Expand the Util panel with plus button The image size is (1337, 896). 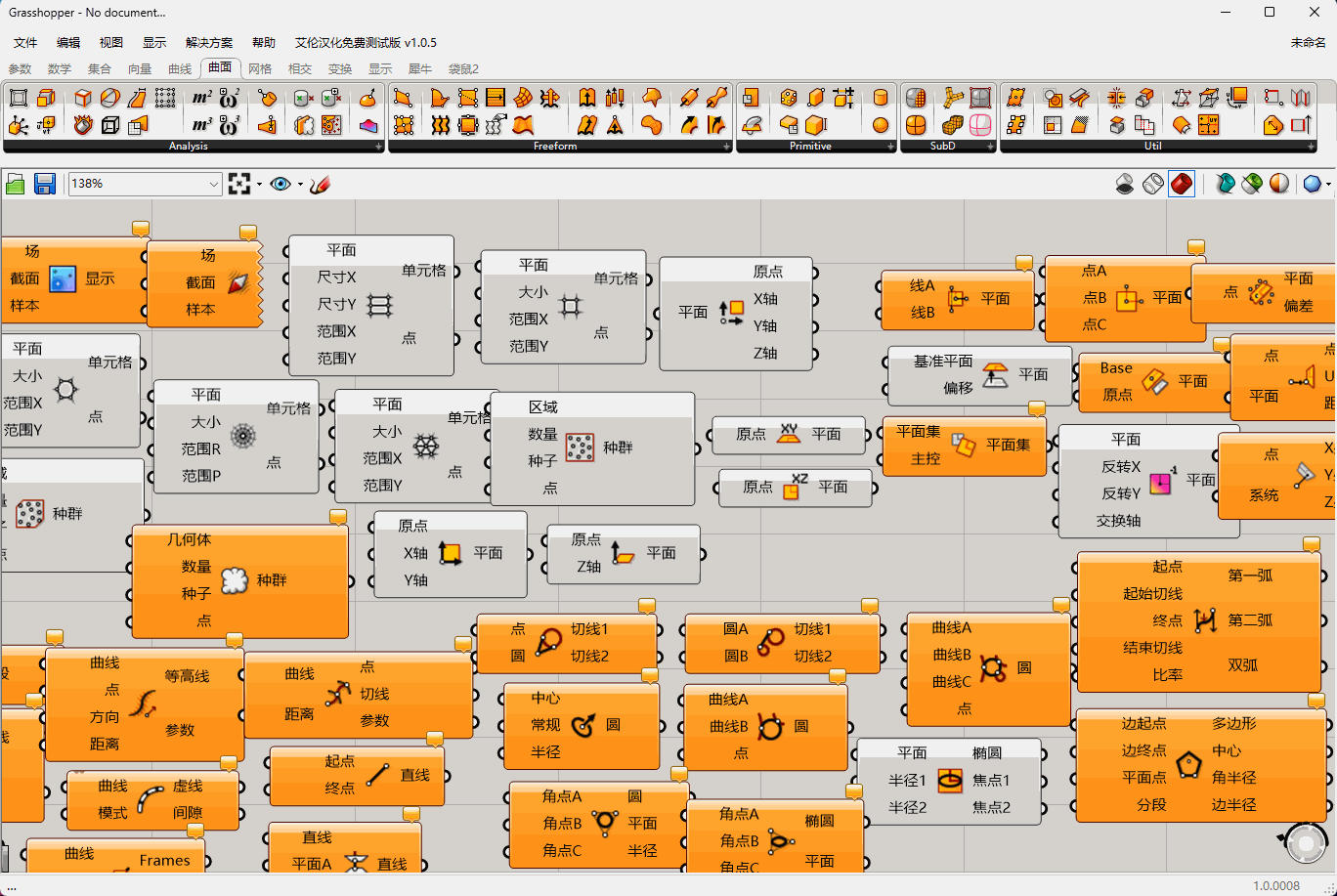pos(1311,147)
